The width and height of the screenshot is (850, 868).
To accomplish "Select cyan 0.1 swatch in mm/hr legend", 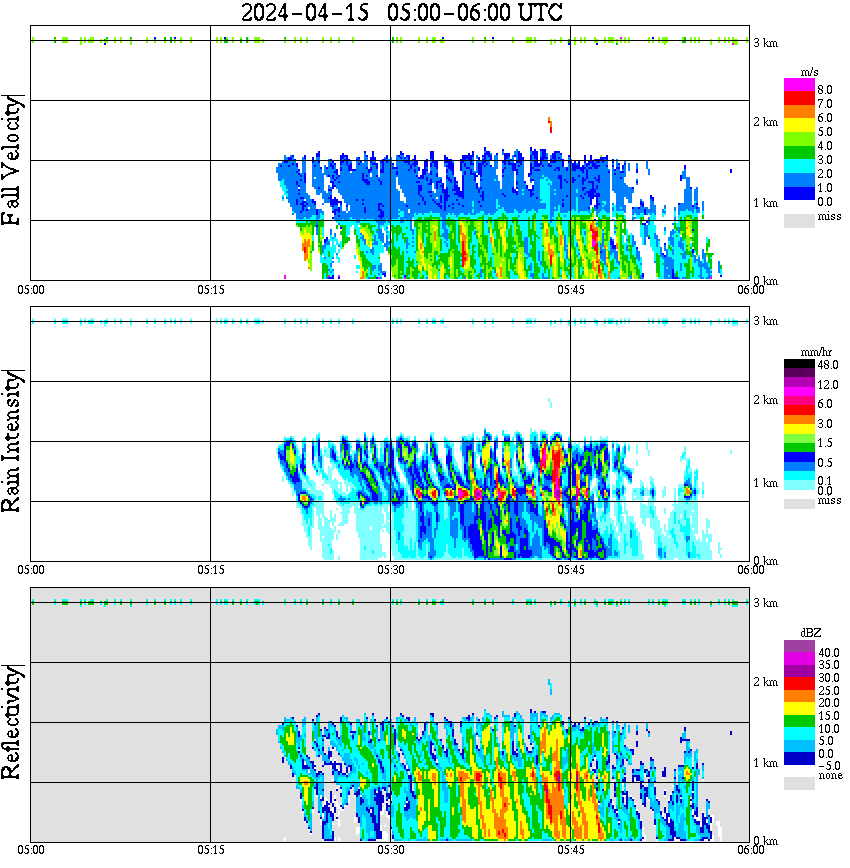I will click(799, 476).
